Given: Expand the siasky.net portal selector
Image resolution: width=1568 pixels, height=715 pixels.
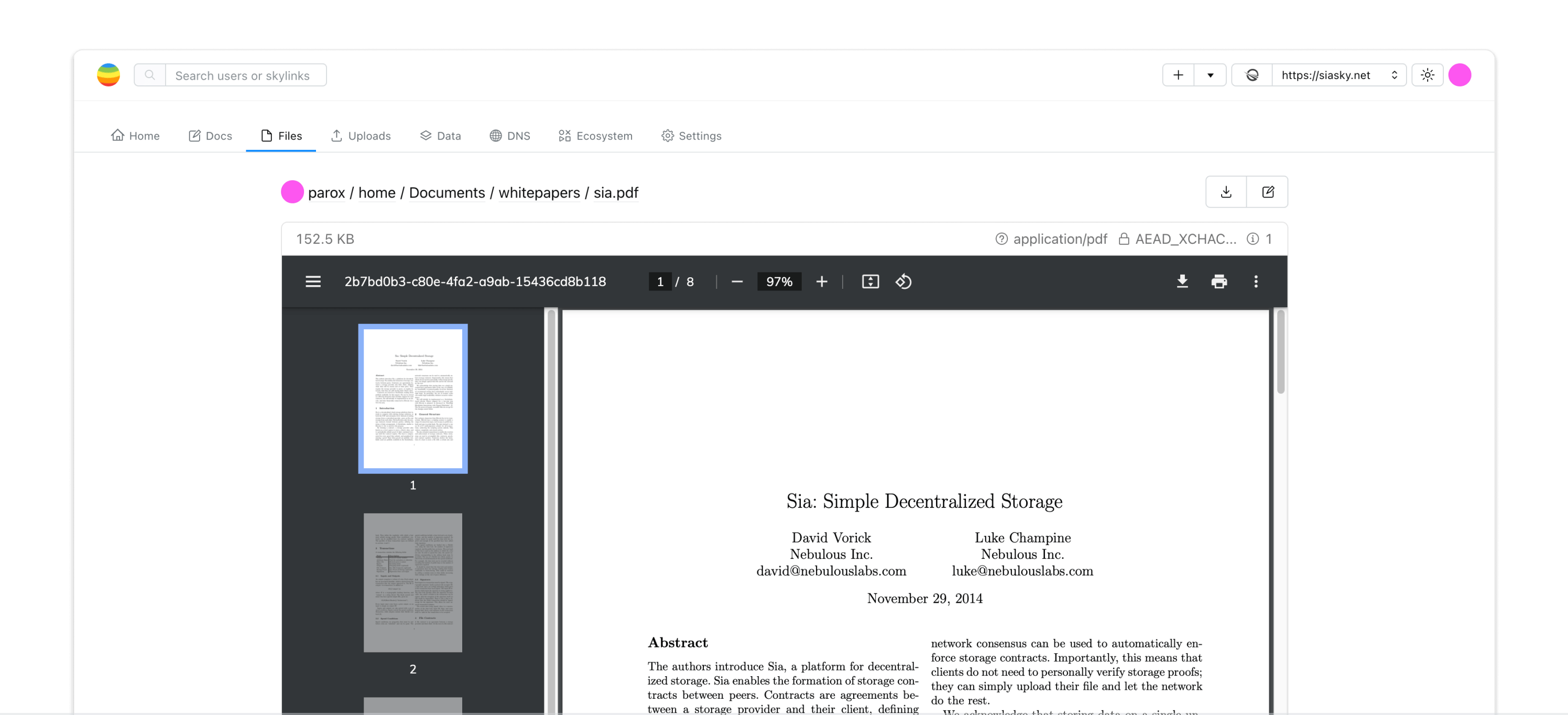Looking at the screenshot, I should point(1338,75).
